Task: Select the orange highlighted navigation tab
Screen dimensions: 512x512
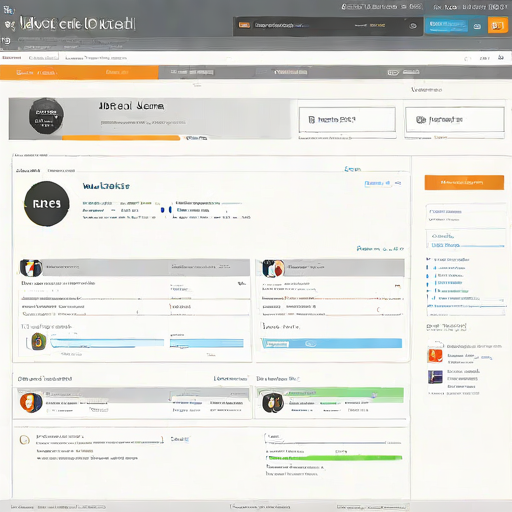Action: [x=79, y=72]
